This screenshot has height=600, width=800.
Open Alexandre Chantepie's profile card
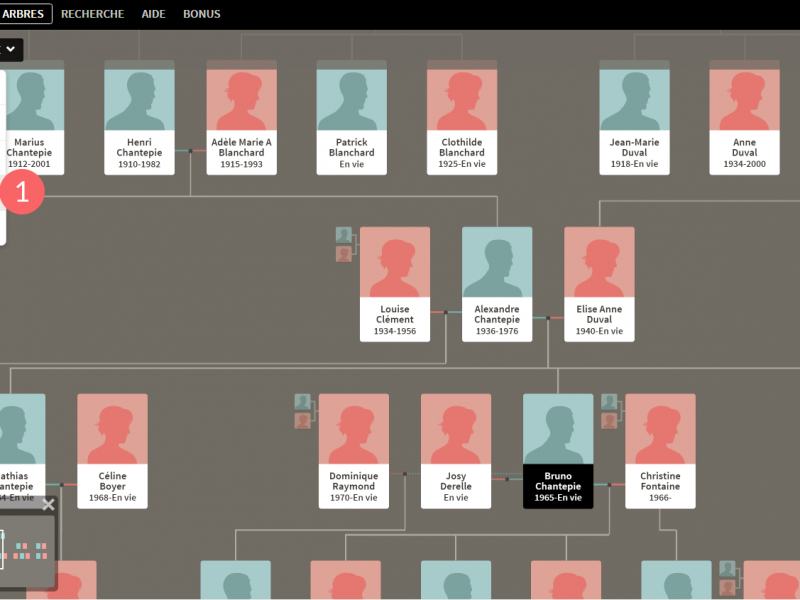tap(497, 284)
